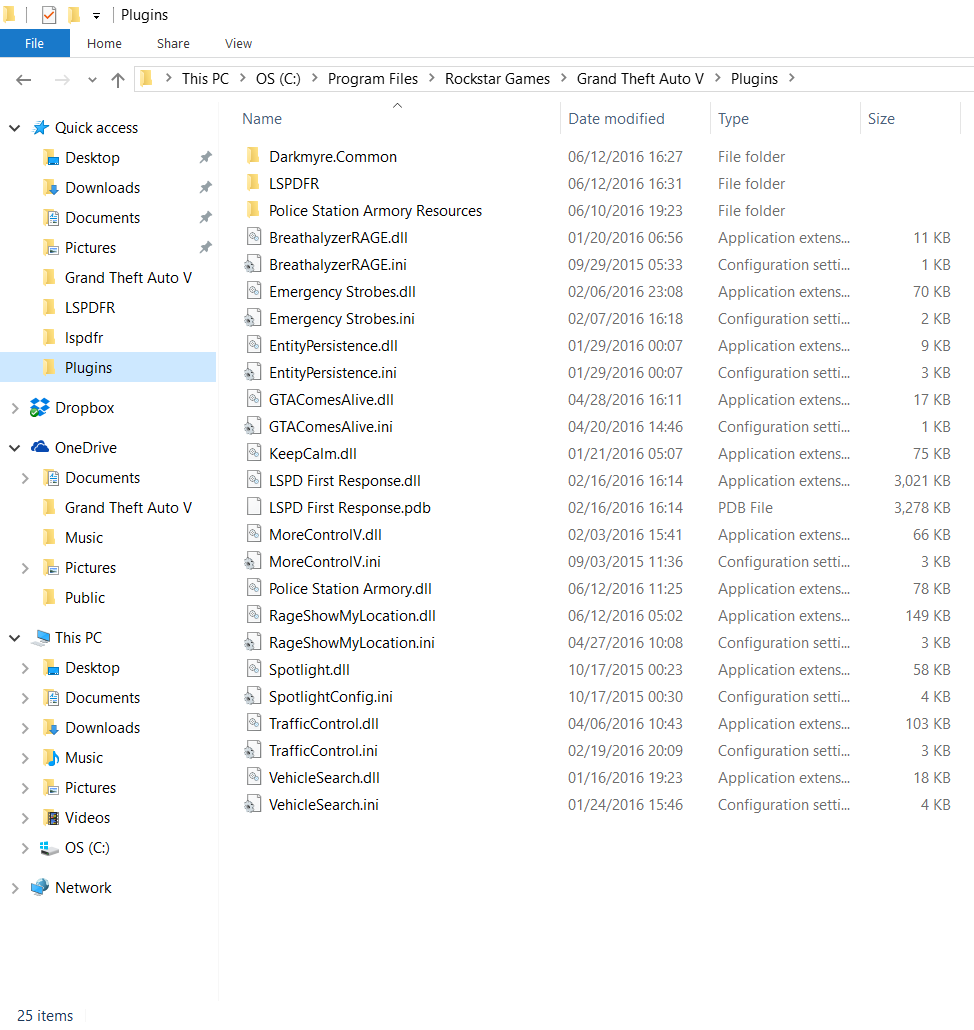The image size is (974, 1030).
Task: Click the OneDrive cloud icon in sidebar
Action: tap(40, 448)
